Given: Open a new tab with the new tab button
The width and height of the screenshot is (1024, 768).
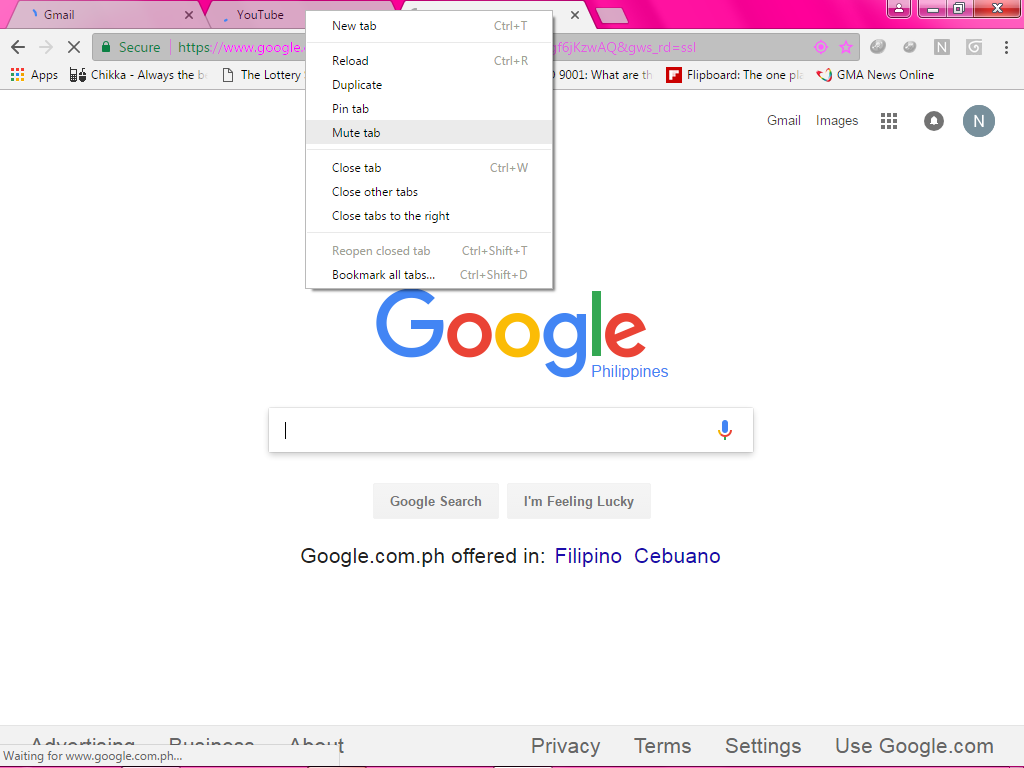Looking at the screenshot, I should [x=612, y=15].
